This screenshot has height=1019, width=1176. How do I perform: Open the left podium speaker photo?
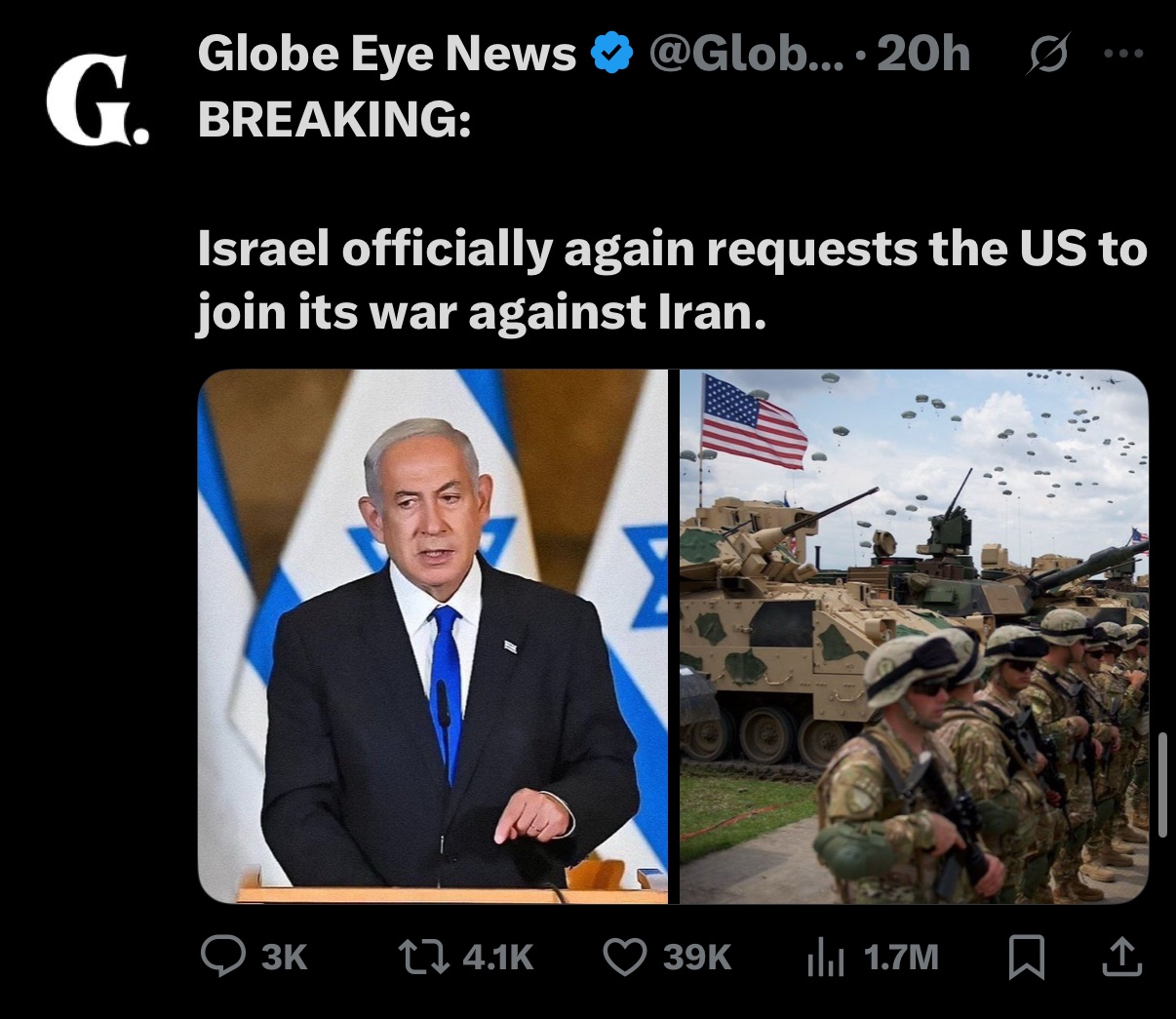click(x=433, y=637)
